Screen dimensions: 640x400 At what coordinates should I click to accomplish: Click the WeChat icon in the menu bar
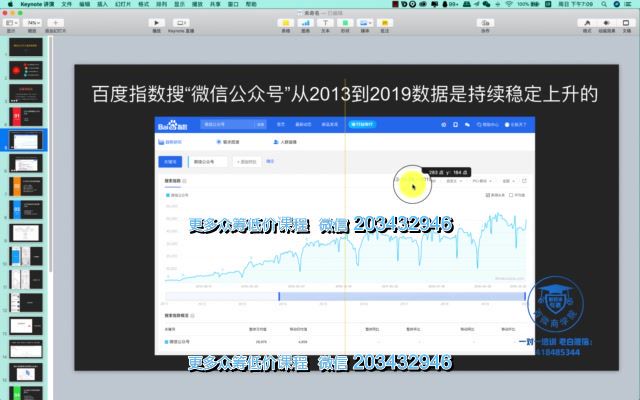click(487, 4)
